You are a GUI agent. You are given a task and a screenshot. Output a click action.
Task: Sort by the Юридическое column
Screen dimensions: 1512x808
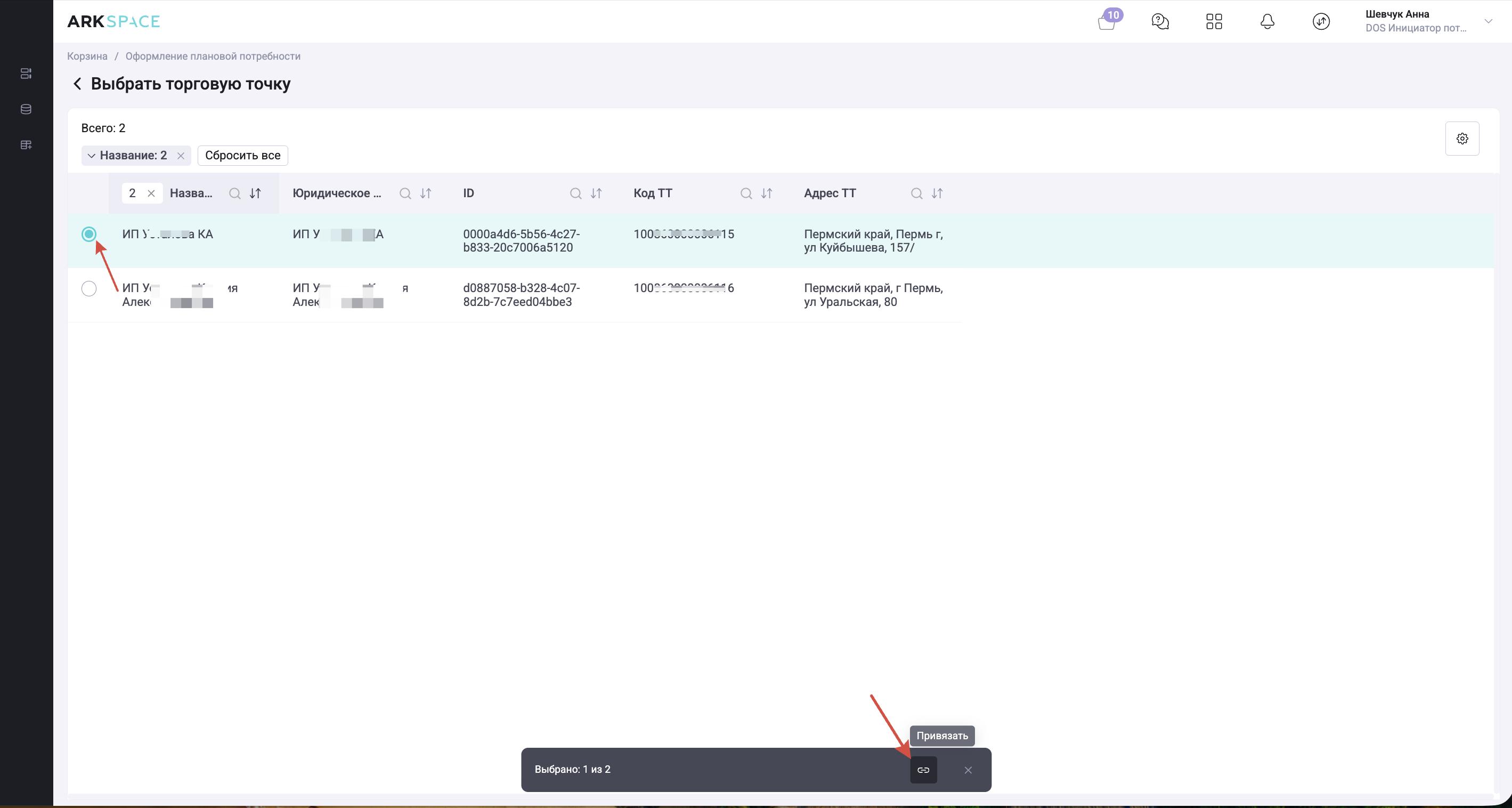(426, 193)
